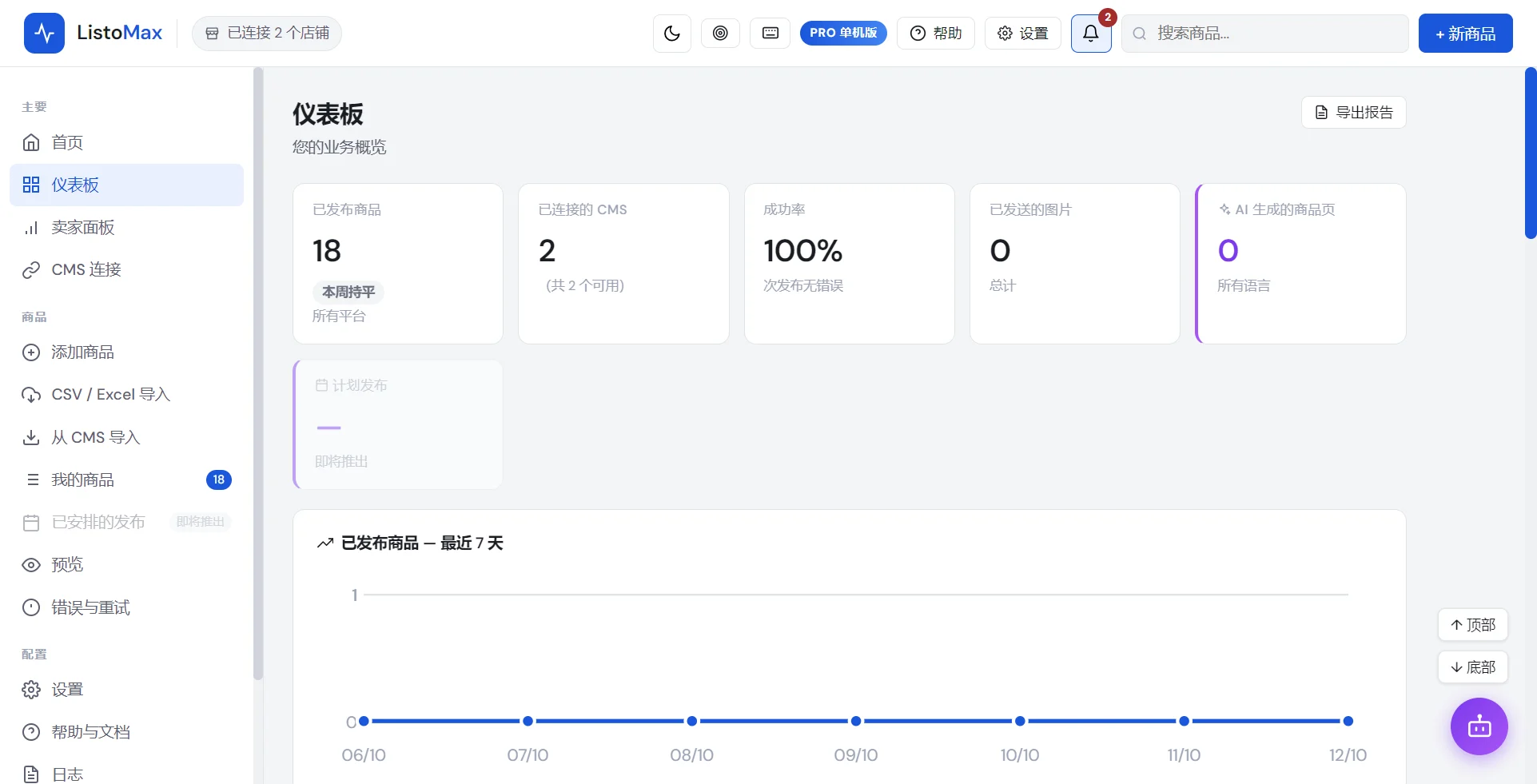Image resolution: width=1537 pixels, height=784 pixels.
Task: Click CSV / Excel 导入 cloud icon
Action: coord(31,395)
